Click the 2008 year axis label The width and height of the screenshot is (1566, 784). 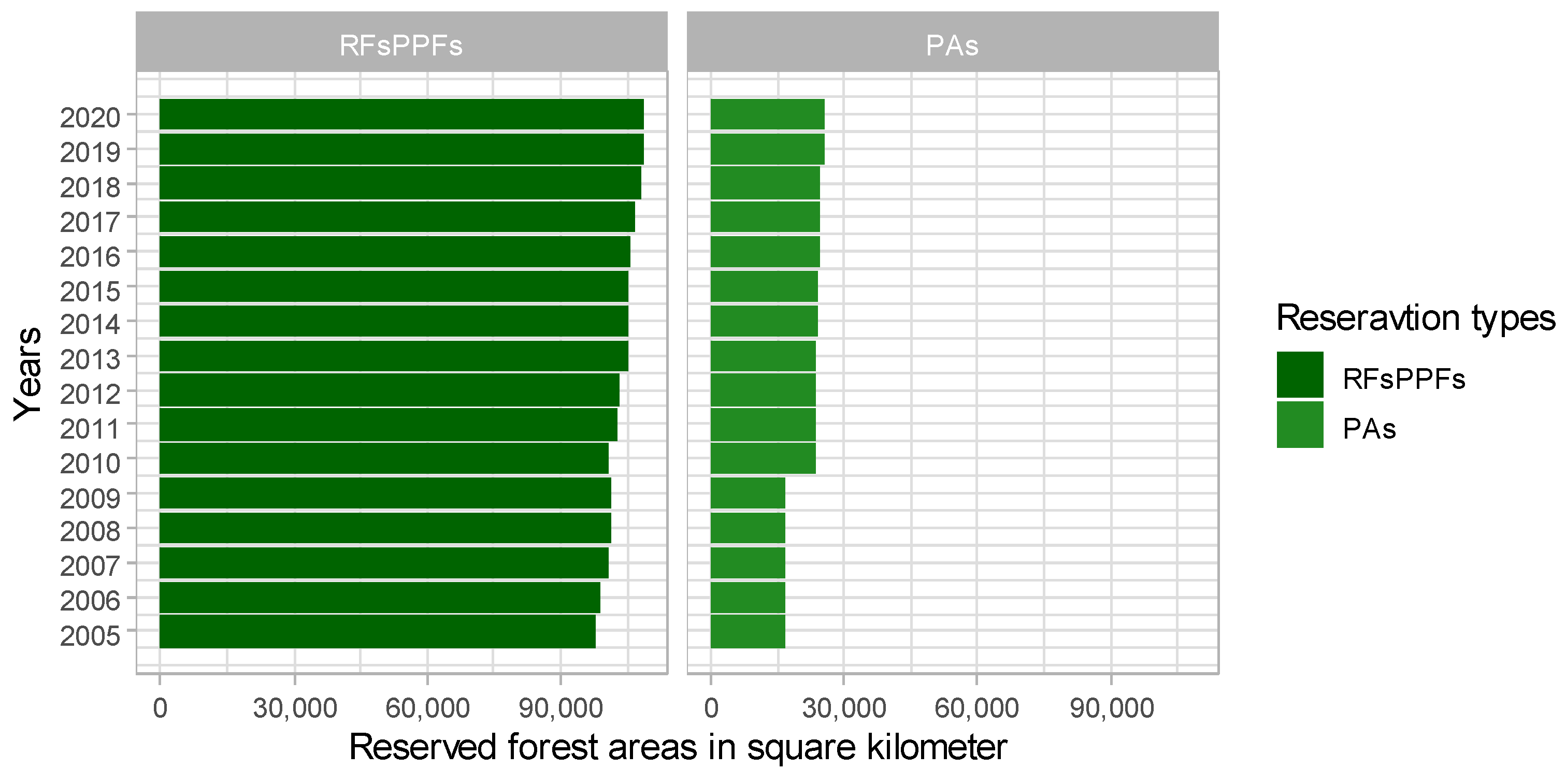[90, 532]
